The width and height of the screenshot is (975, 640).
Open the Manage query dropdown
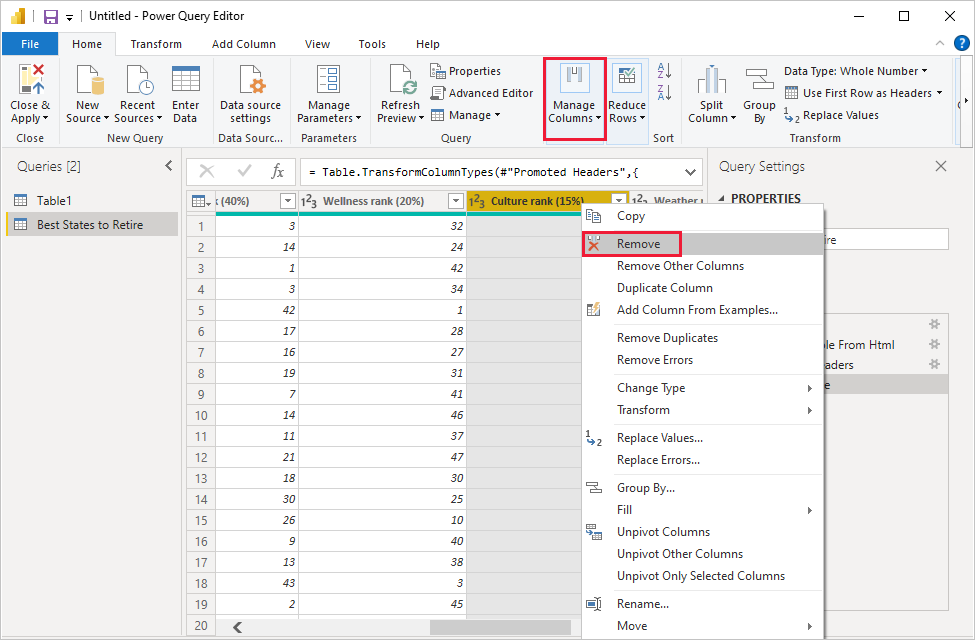[x=465, y=115]
